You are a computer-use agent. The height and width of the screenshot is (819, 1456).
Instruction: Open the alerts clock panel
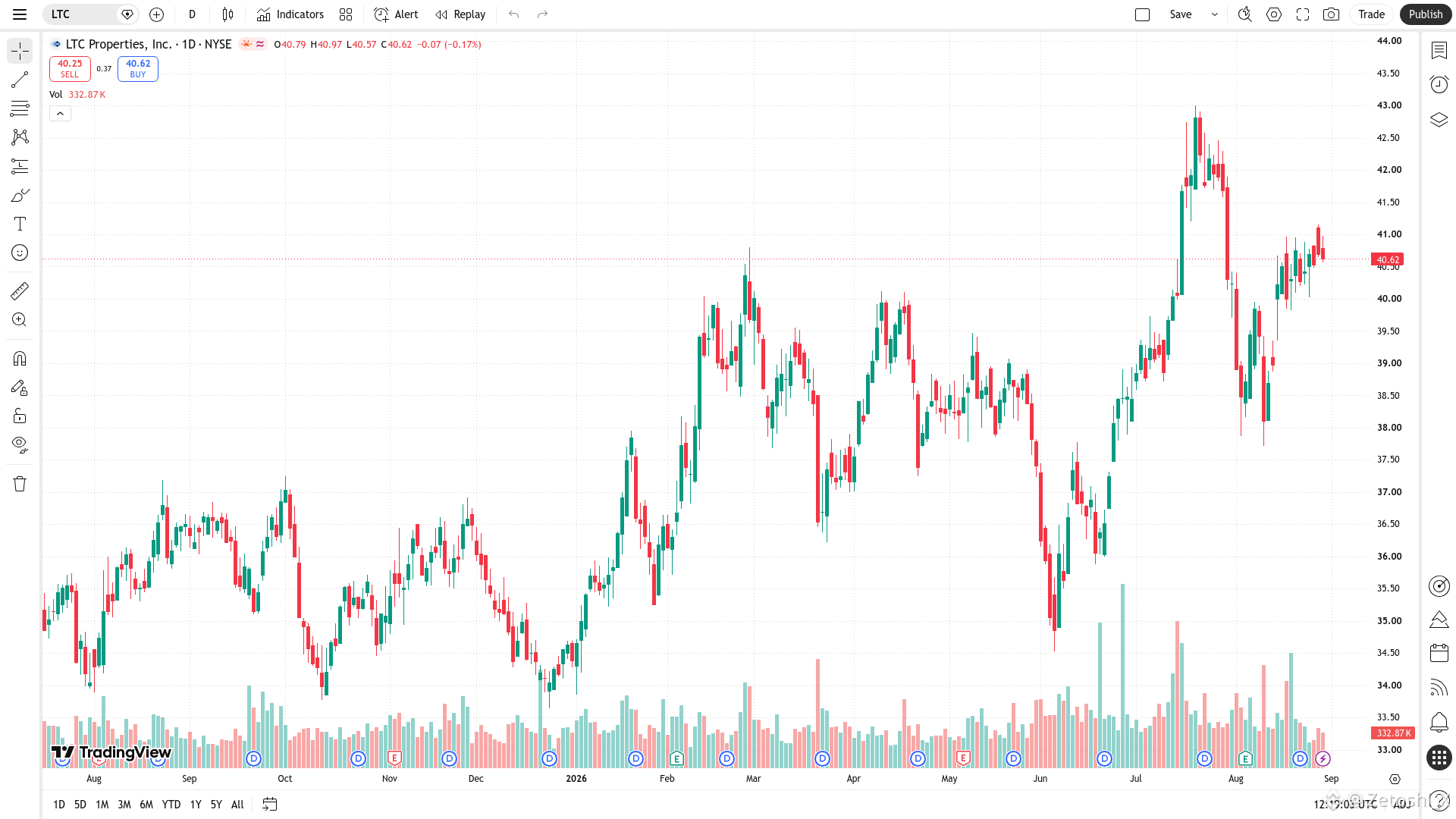click(1439, 84)
